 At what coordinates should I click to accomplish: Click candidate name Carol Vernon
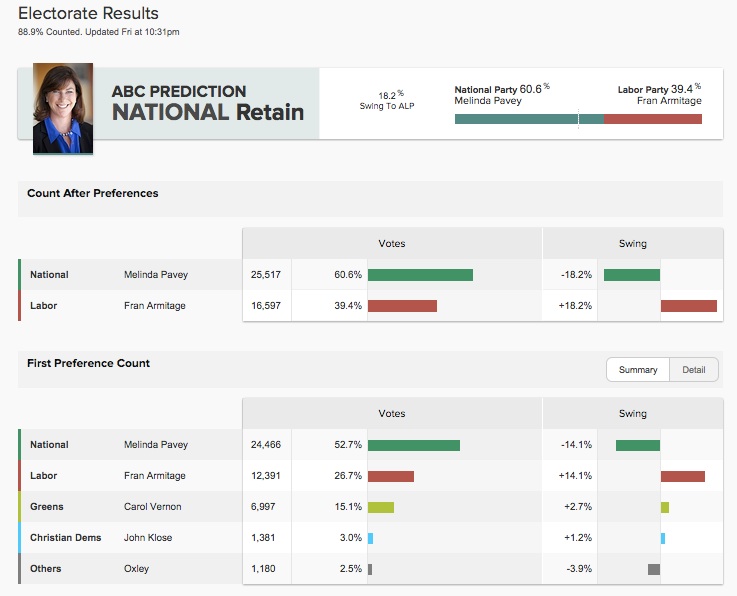tap(152, 507)
